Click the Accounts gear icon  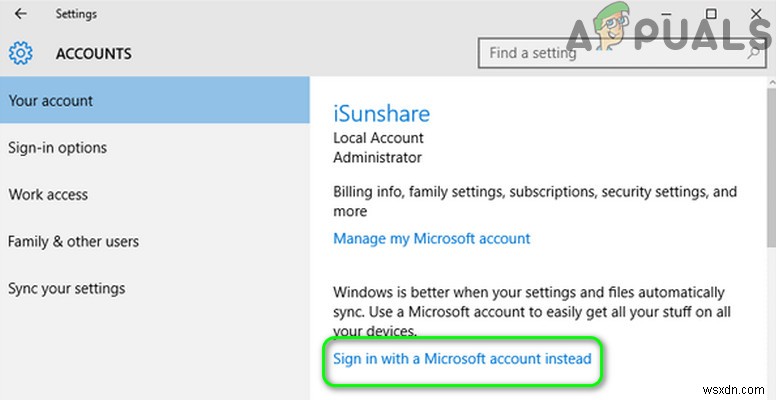pyautogui.click(x=21, y=53)
